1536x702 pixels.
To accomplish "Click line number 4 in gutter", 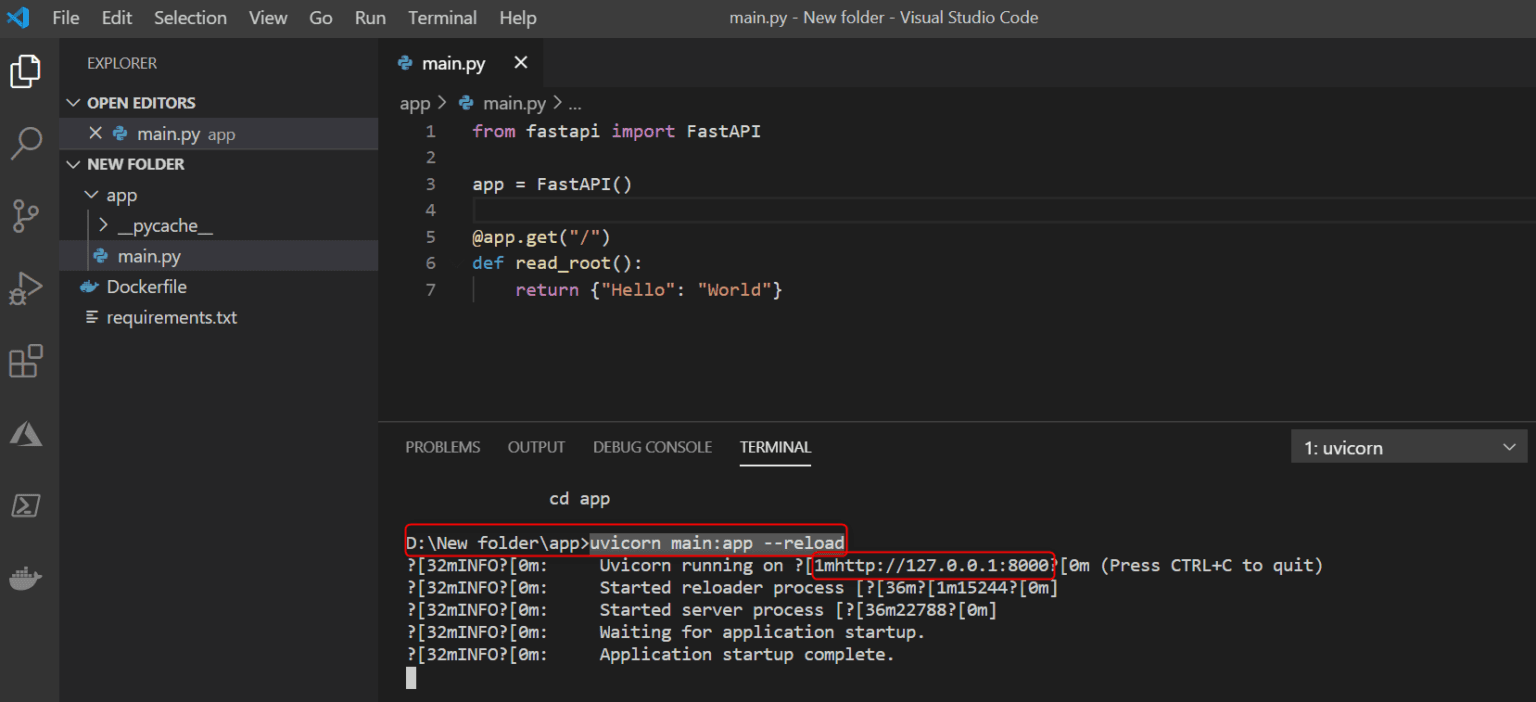I will [x=430, y=210].
